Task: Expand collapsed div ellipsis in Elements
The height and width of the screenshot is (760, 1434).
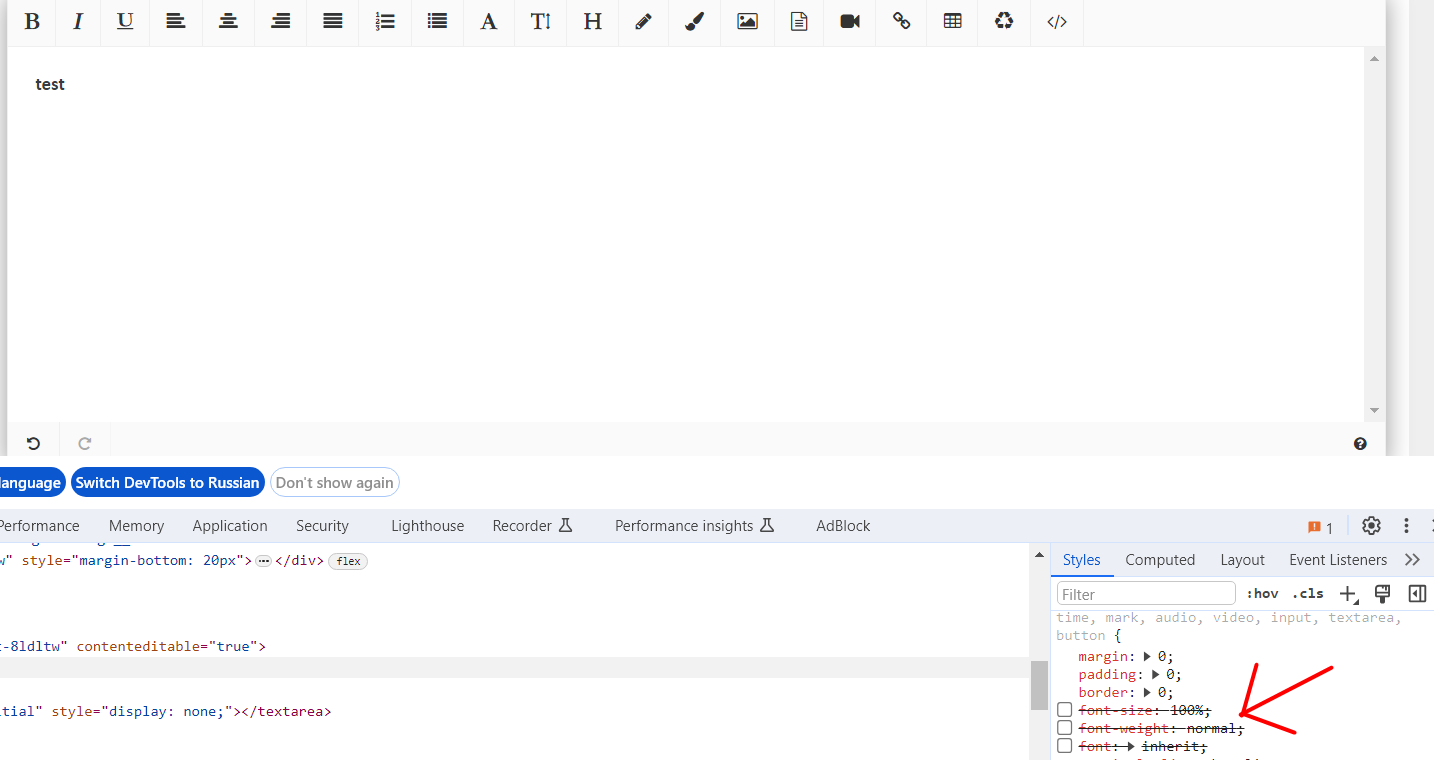Action: (264, 561)
